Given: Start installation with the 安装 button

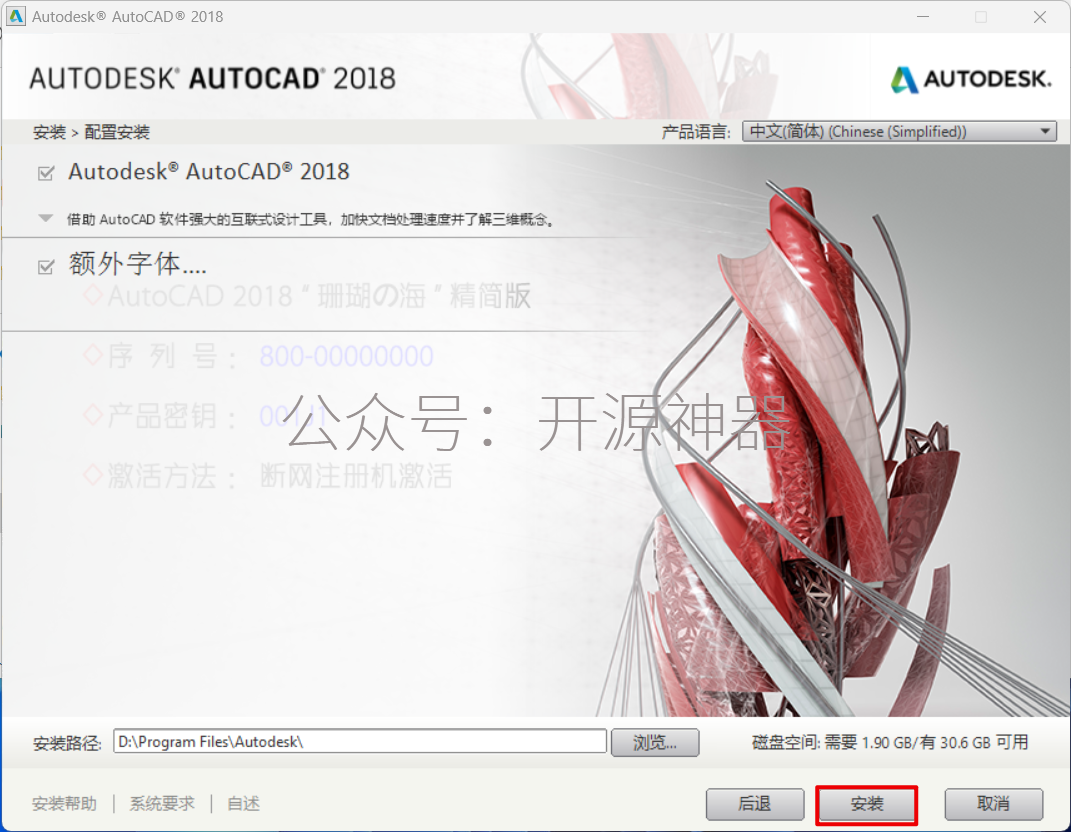Looking at the screenshot, I should 867,804.
